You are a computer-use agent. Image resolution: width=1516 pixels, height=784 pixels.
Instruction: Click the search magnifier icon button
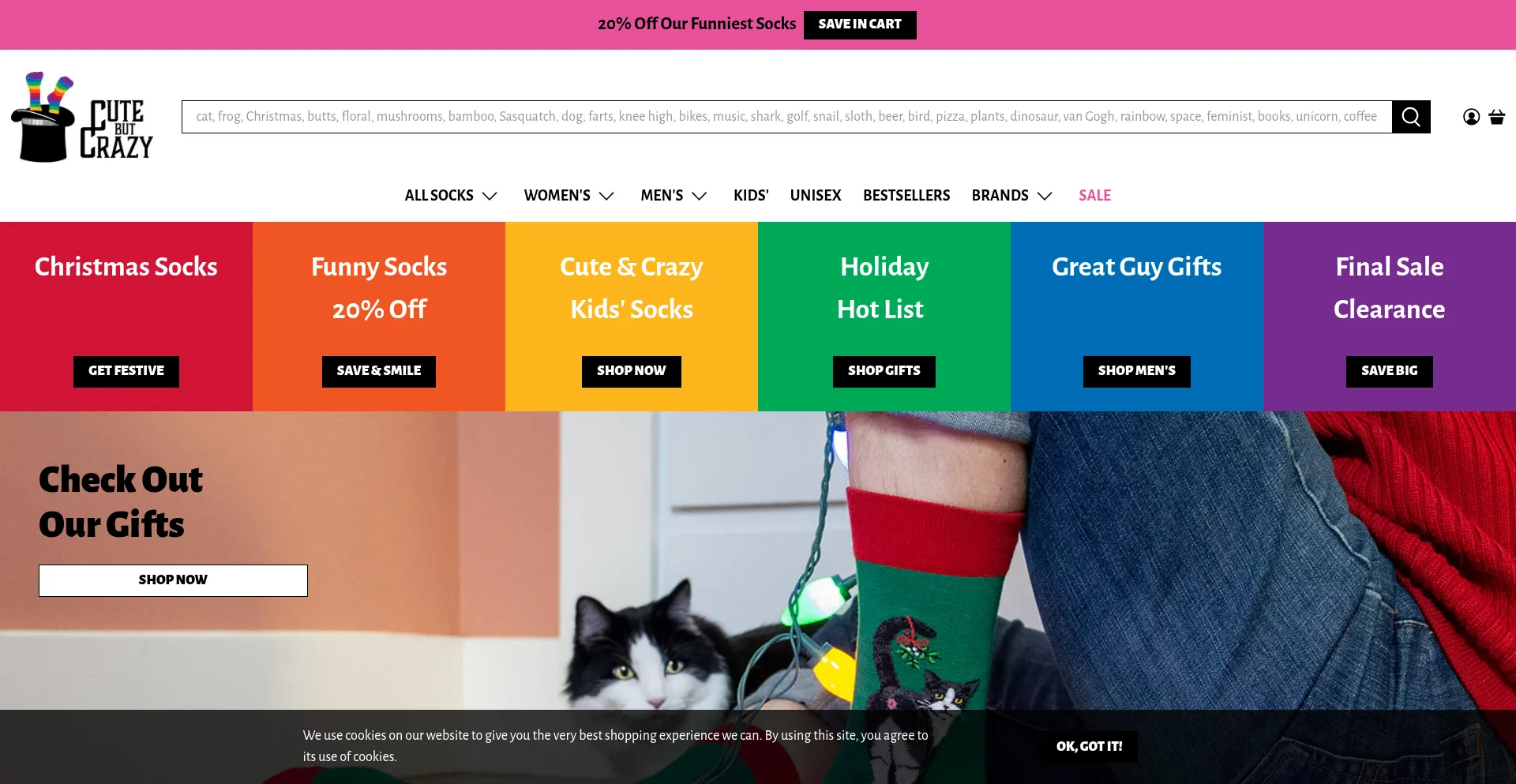tap(1411, 117)
